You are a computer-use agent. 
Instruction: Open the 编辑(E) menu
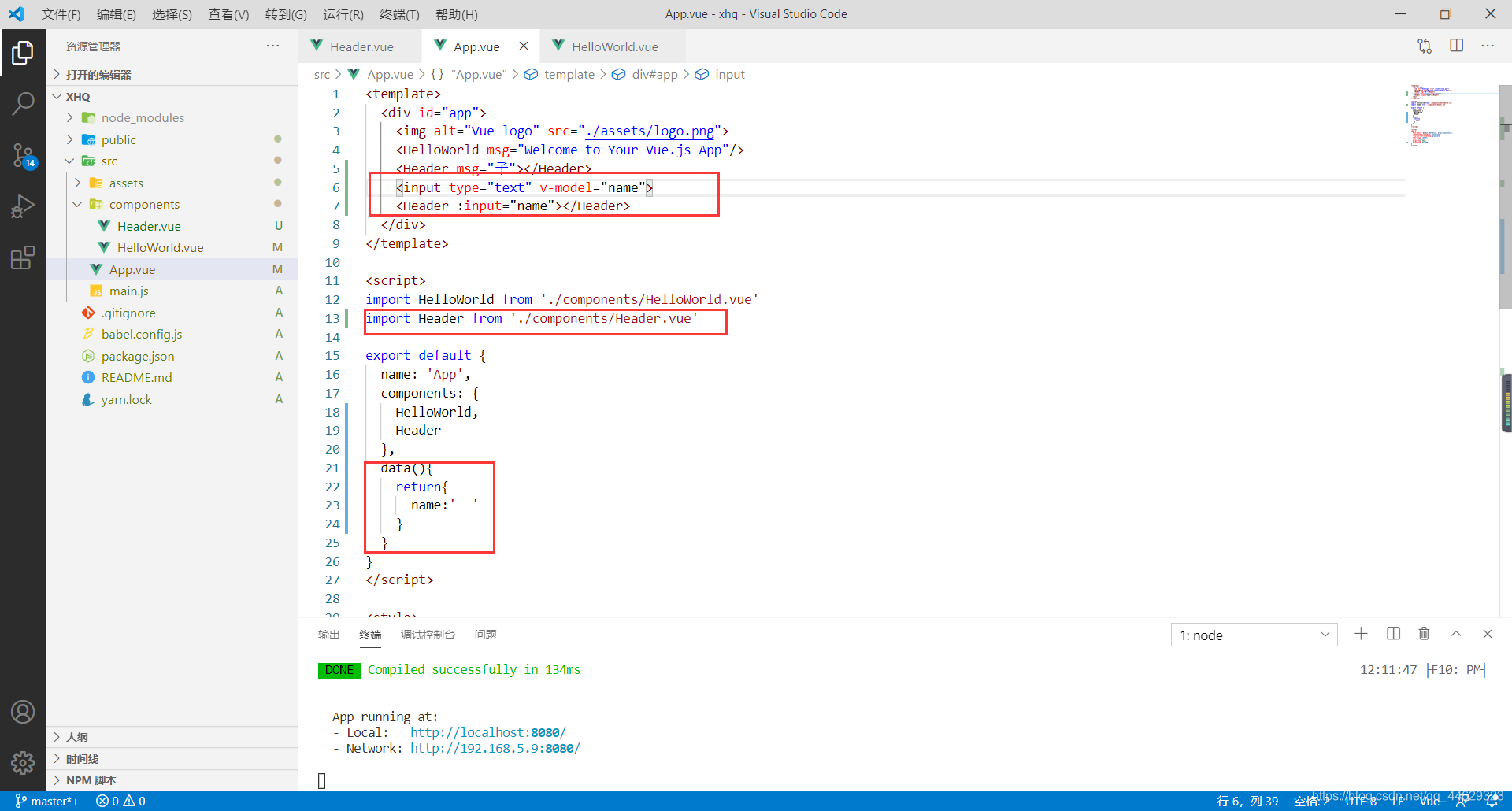117,14
